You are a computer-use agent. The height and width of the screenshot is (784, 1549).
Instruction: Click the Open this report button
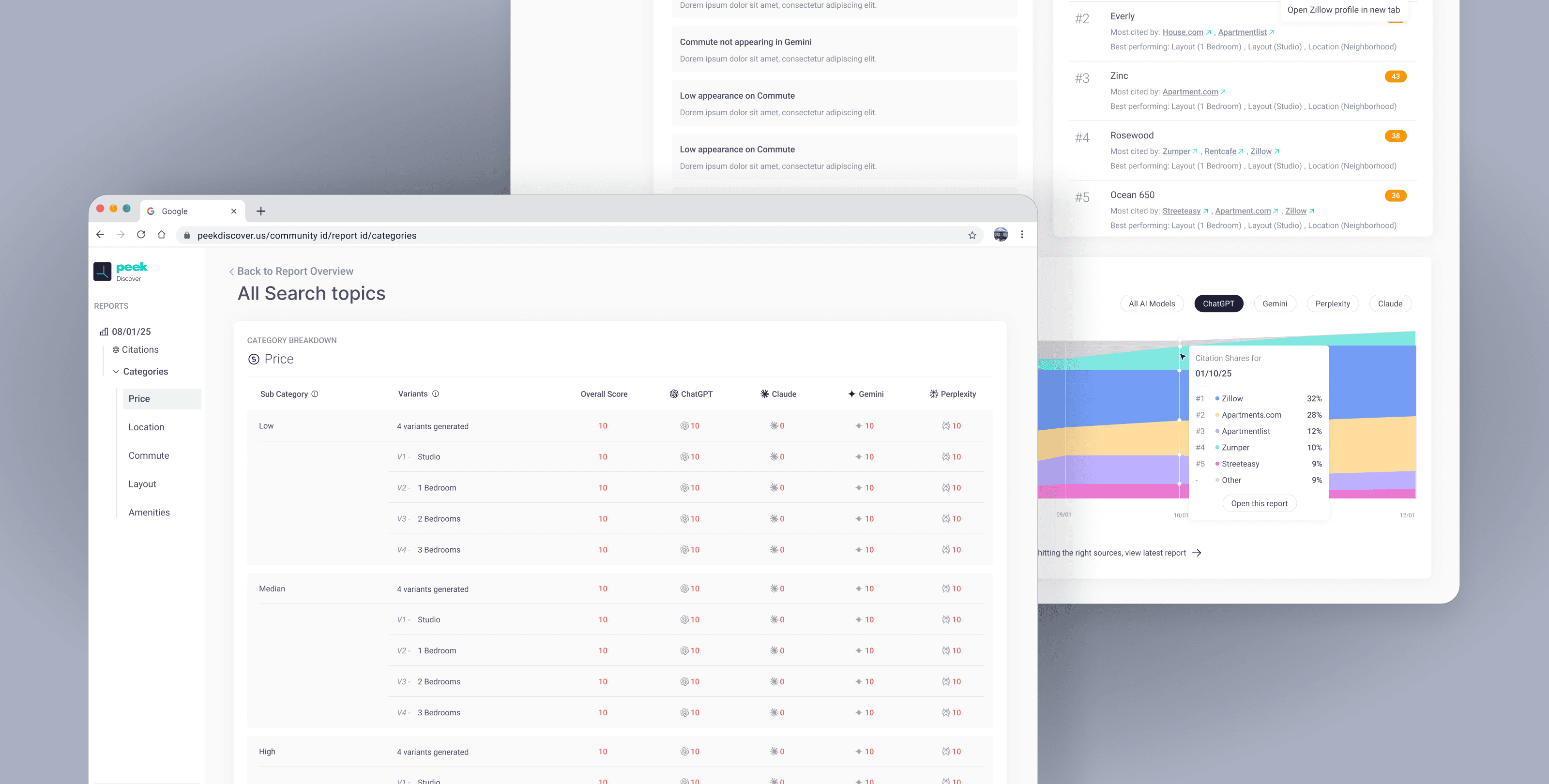1259,503
